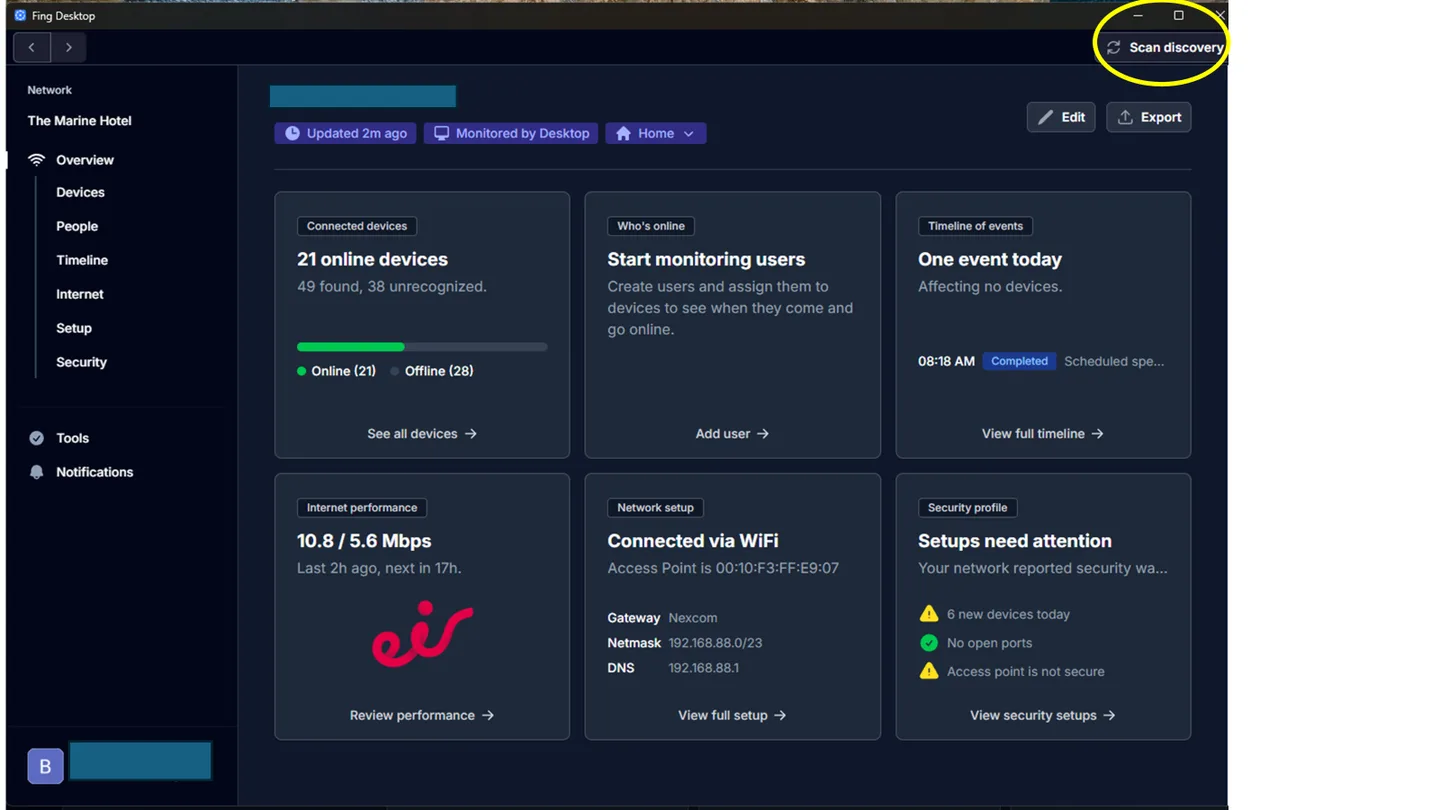Click The Marine Hotel network name

coord(80,121)
